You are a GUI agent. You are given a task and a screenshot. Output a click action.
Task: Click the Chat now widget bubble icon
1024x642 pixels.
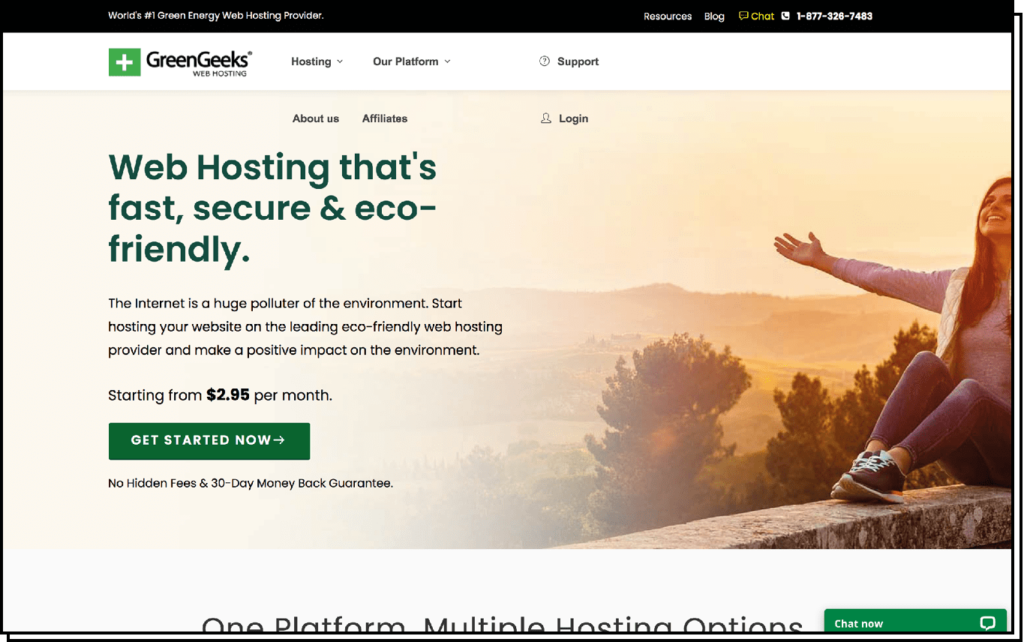987,623
